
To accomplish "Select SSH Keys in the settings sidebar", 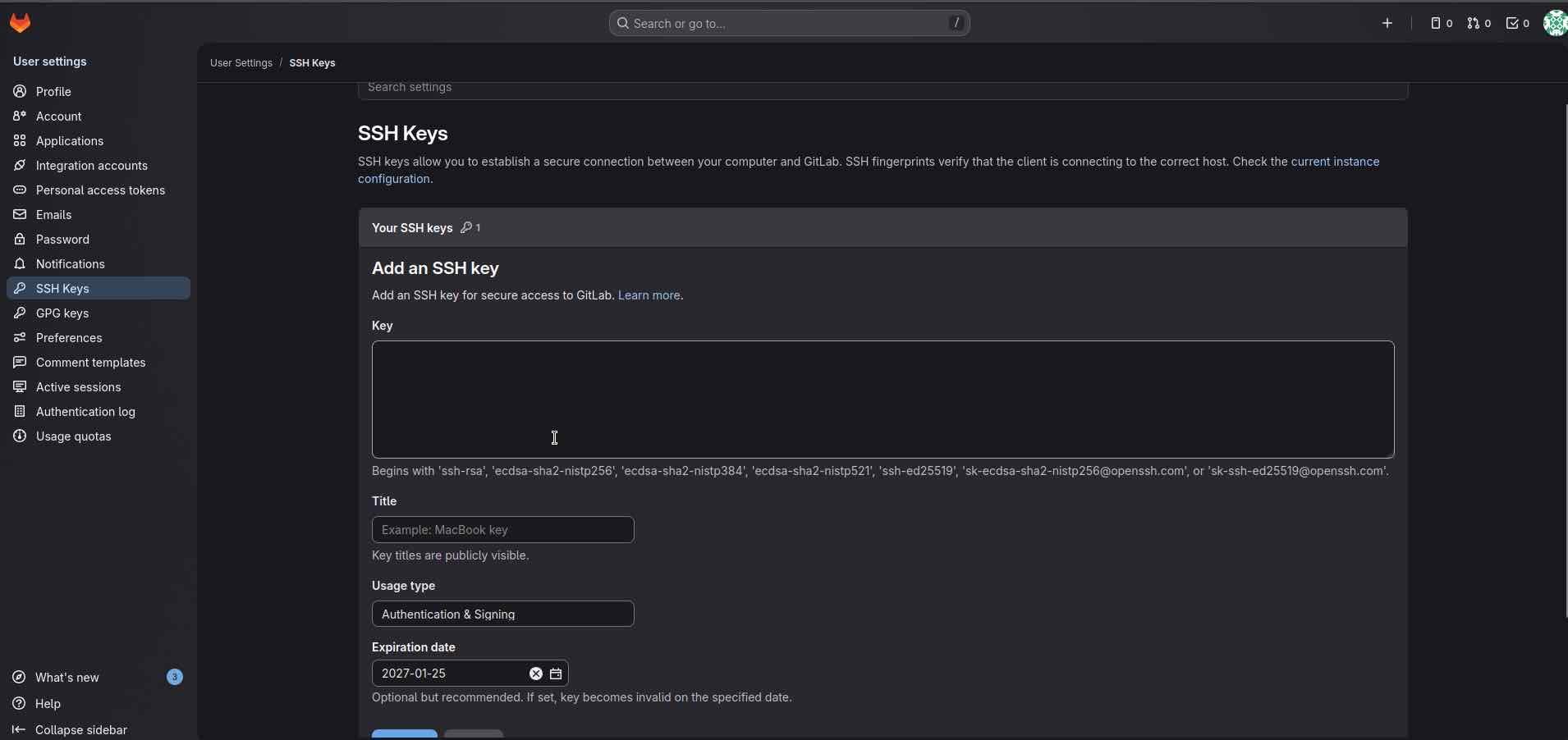I will 99,288.
